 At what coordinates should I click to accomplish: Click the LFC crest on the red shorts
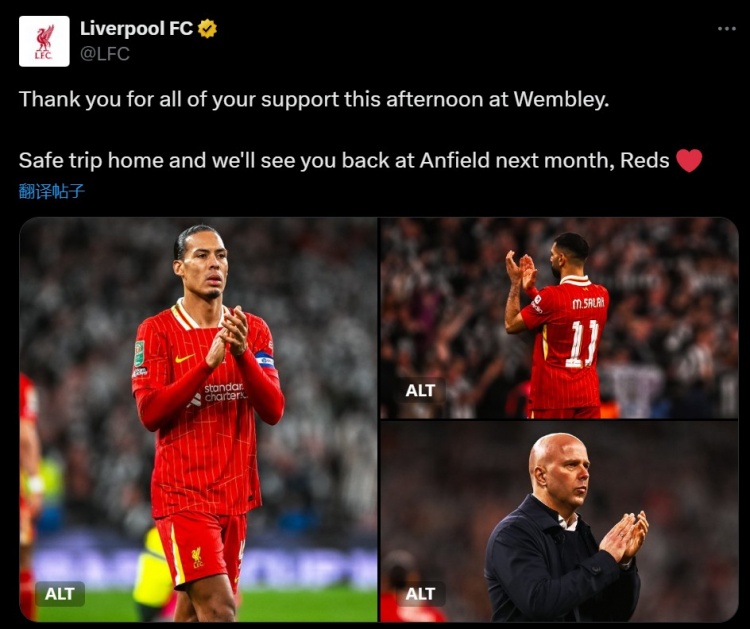(x=197, y=558)
